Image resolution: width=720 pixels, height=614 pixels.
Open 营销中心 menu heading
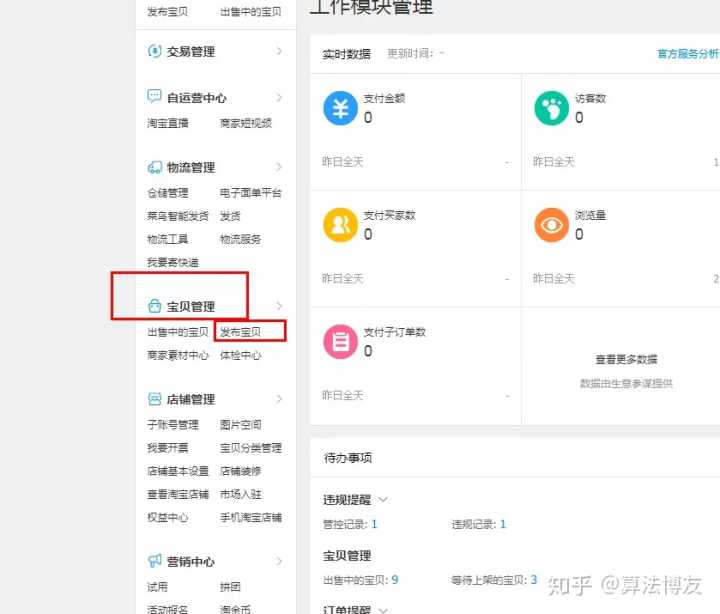coord(191,562)
